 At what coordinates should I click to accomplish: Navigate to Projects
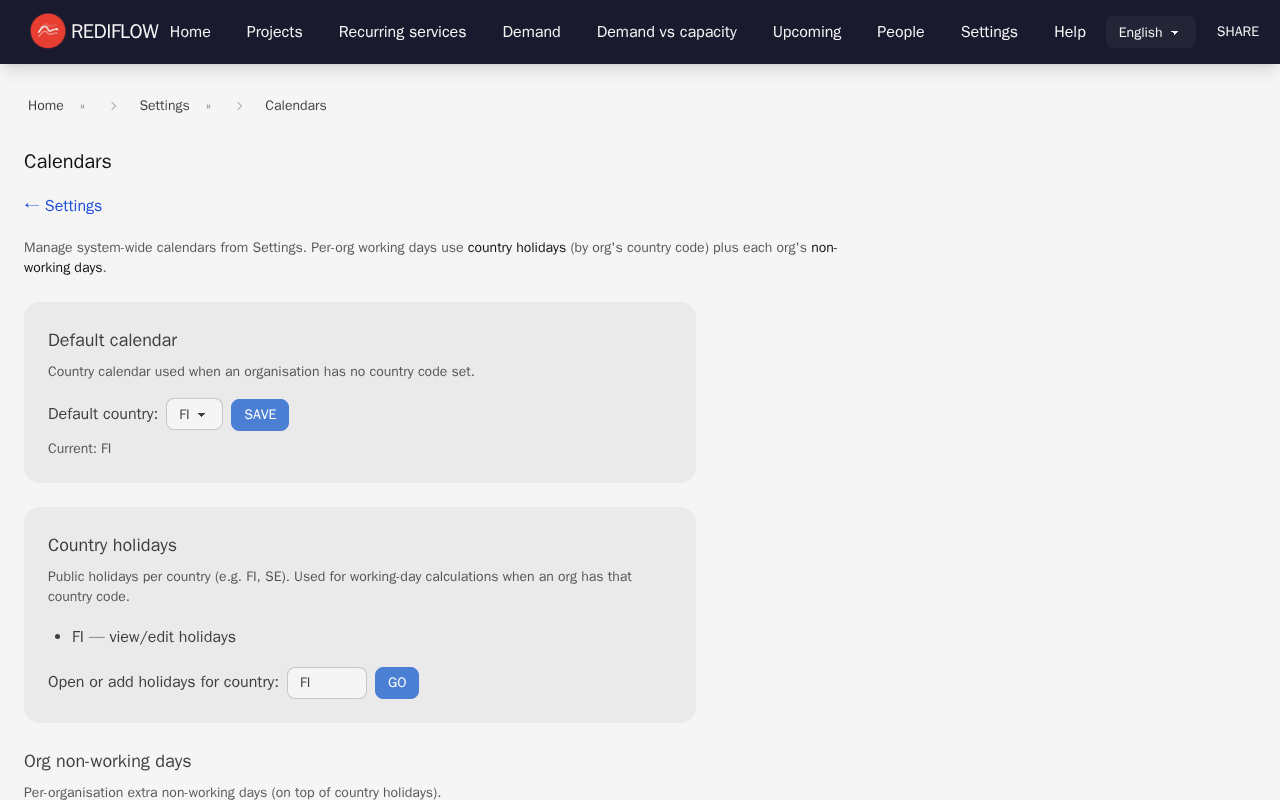point(274,32)
